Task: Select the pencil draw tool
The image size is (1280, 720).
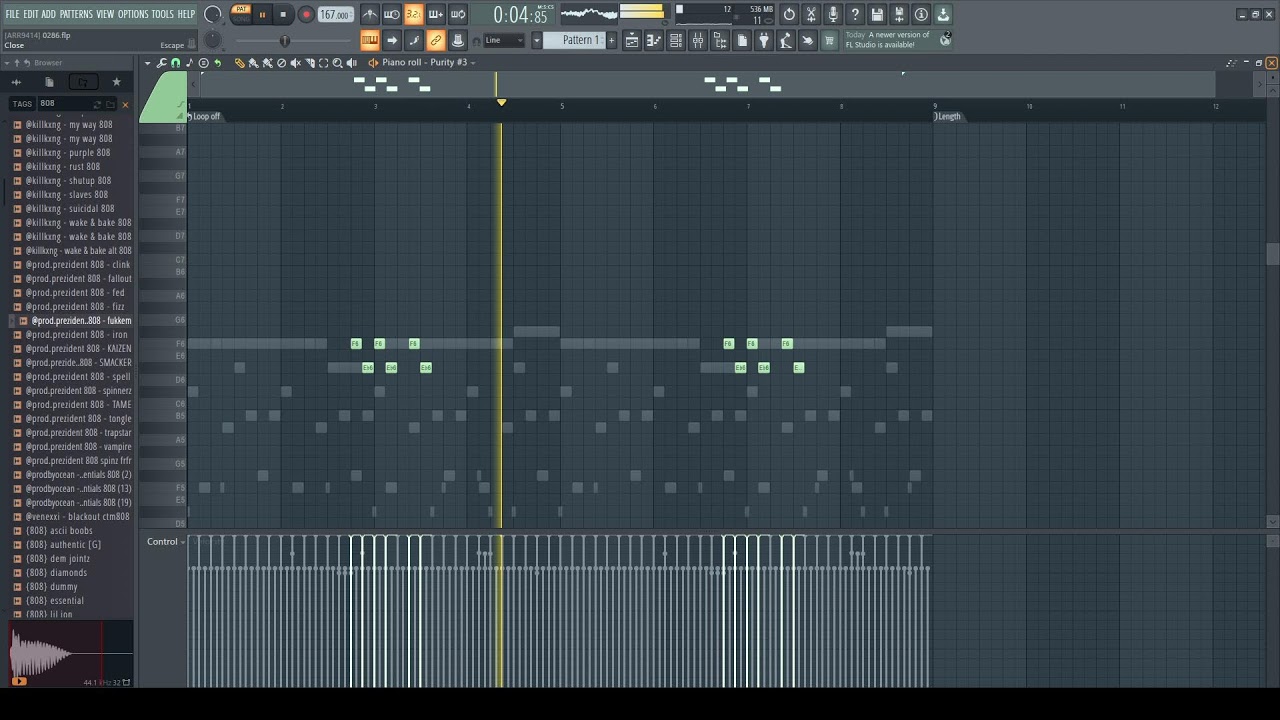Action: coord(239,63)
